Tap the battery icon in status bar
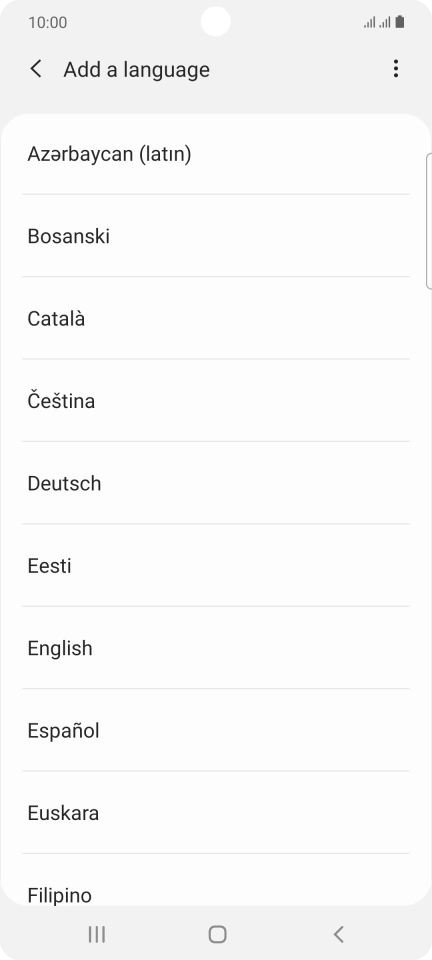The height and width of the screenshot is (960, 432). tap(400, 23)
